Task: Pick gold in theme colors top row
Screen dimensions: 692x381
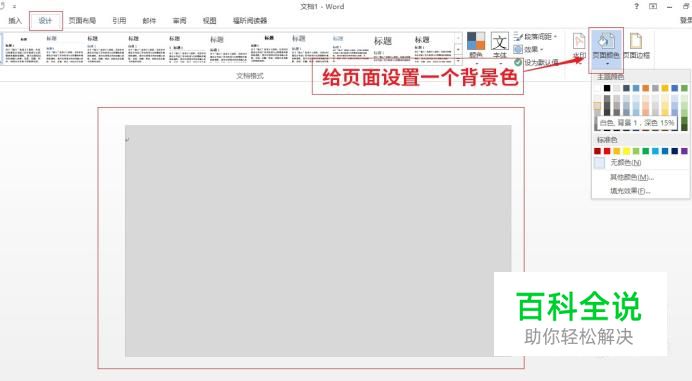Action: tap(665, 88)
